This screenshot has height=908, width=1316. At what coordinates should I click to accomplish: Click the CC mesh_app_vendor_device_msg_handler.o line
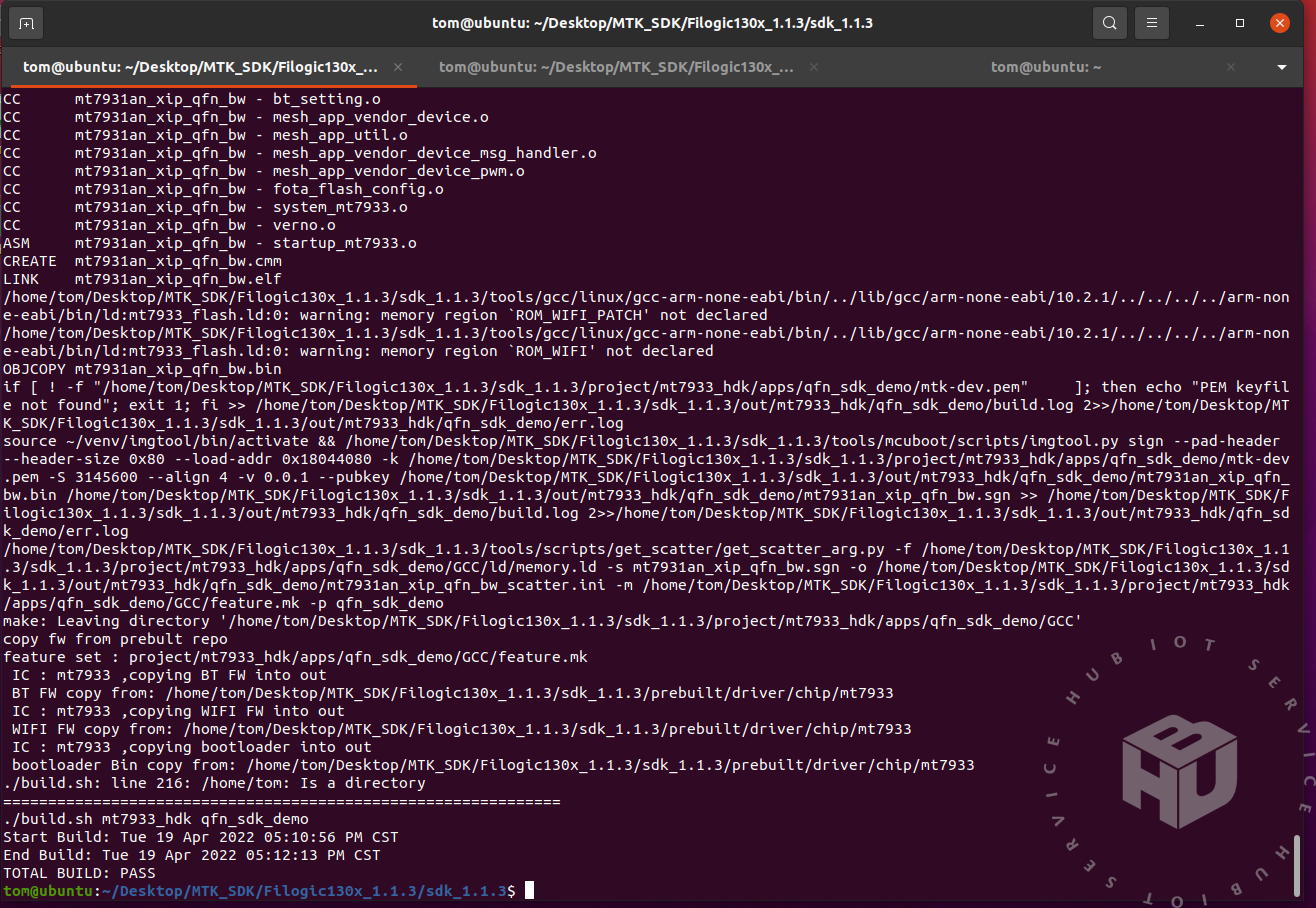pos(300,153)
